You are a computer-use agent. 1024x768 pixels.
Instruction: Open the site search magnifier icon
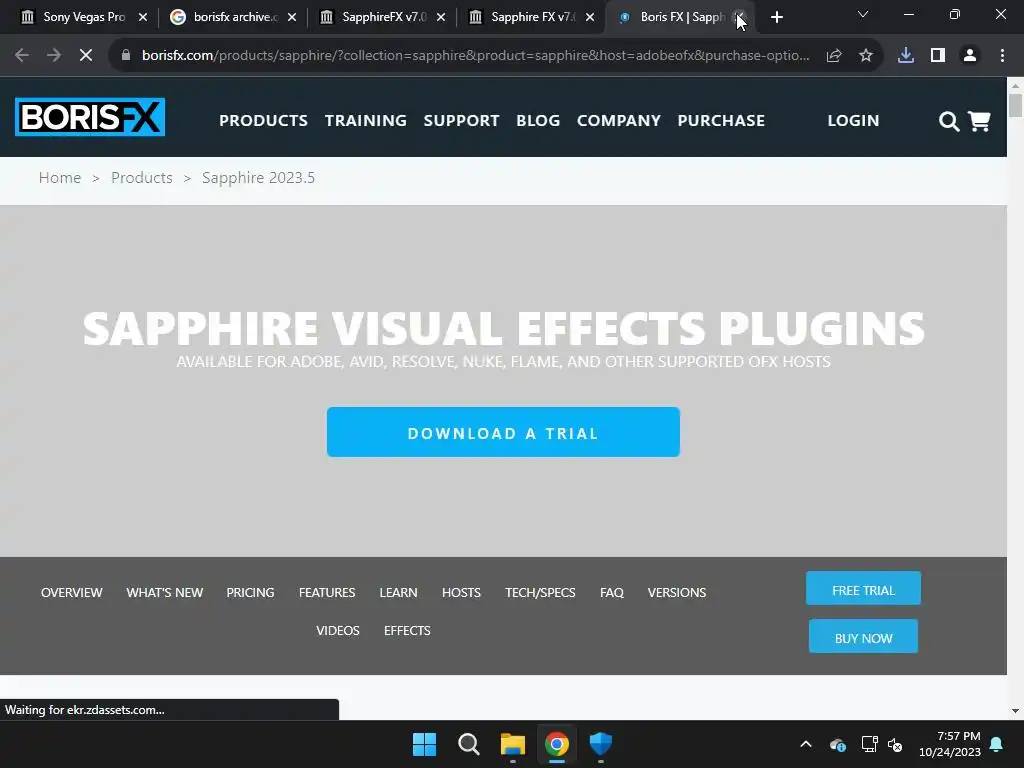[948, 121]
